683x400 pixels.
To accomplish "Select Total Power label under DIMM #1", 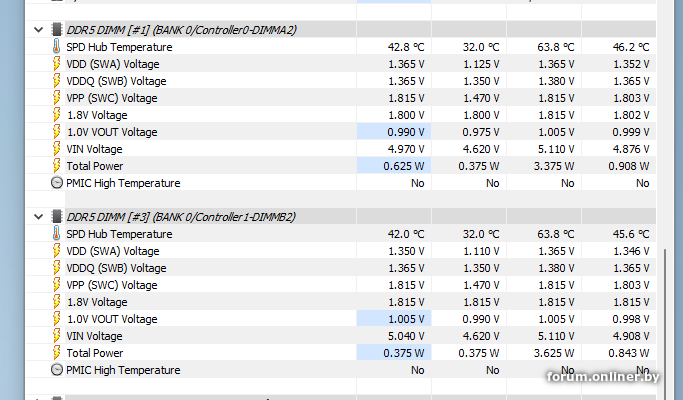I will 95,166.
